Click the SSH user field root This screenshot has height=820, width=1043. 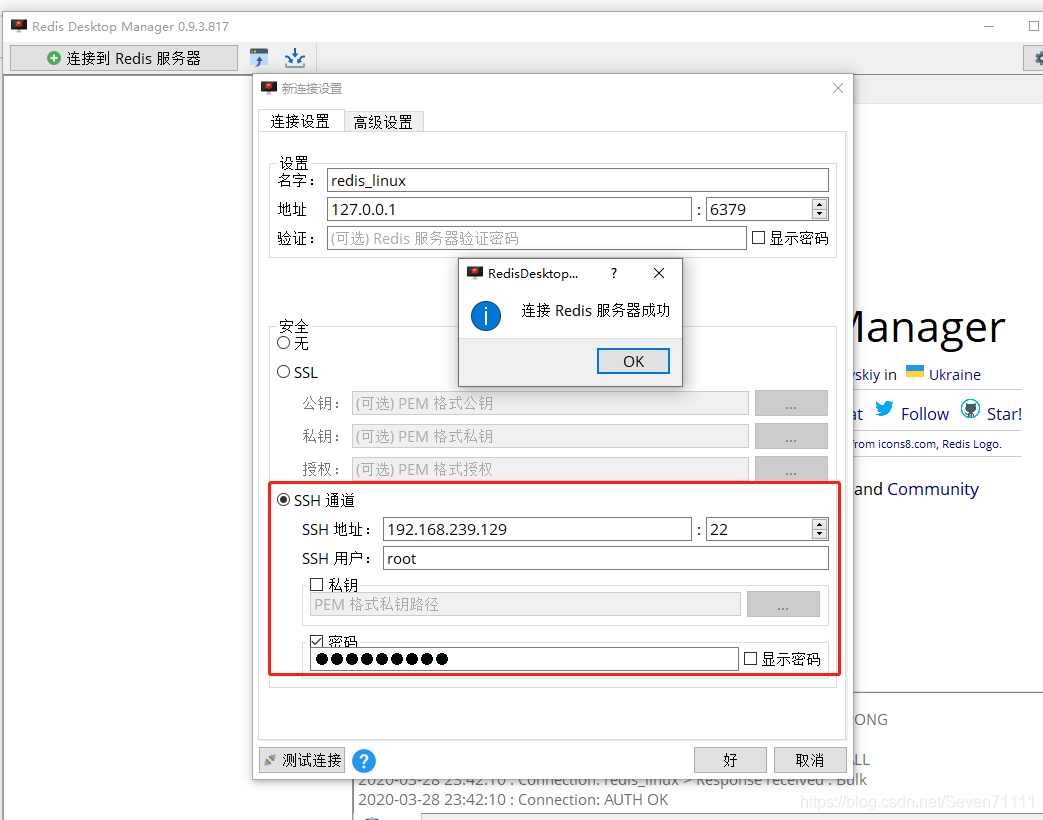[x=605, y=558]
